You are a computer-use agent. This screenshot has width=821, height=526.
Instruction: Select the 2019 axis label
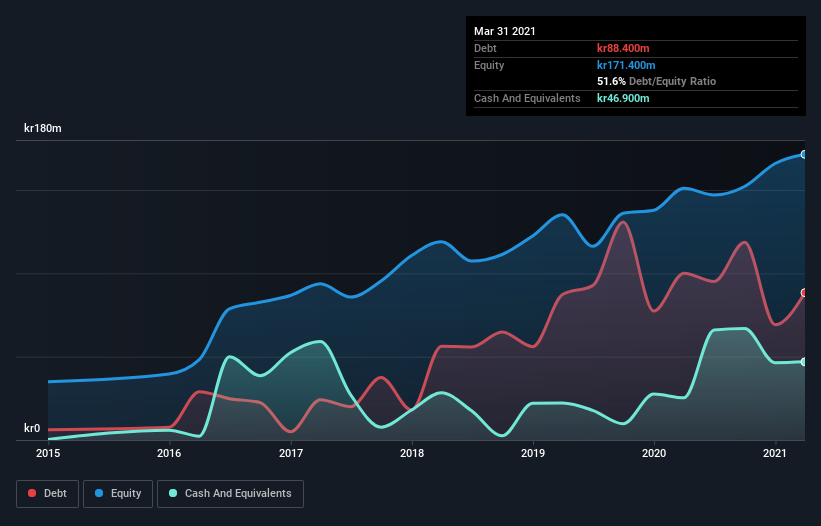pyautogui.click(x=533, y=453)
